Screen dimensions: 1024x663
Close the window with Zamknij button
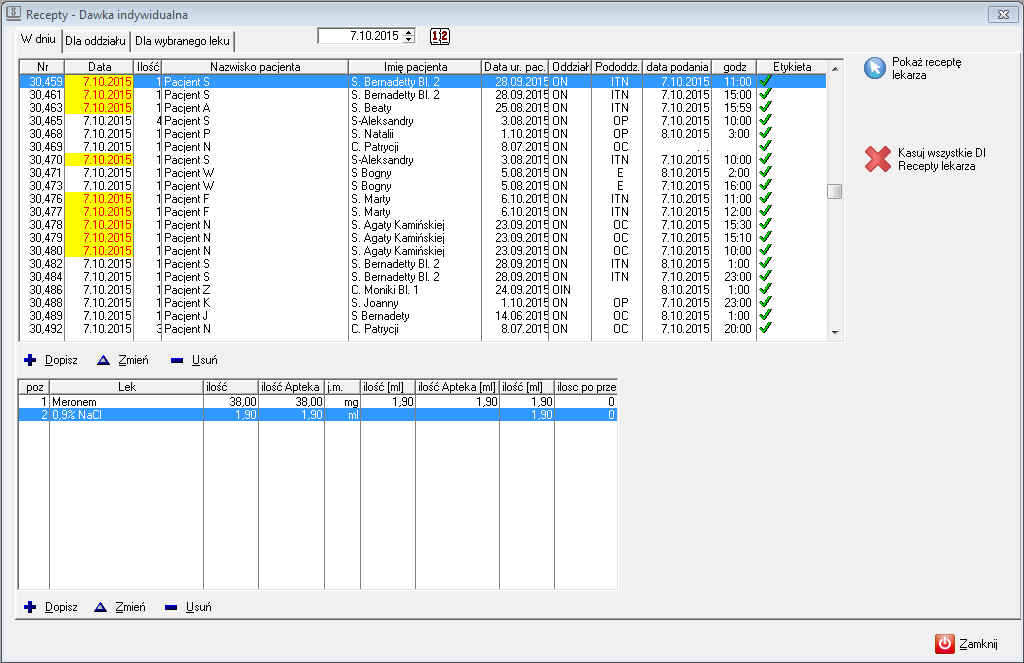tap(966, 644)
